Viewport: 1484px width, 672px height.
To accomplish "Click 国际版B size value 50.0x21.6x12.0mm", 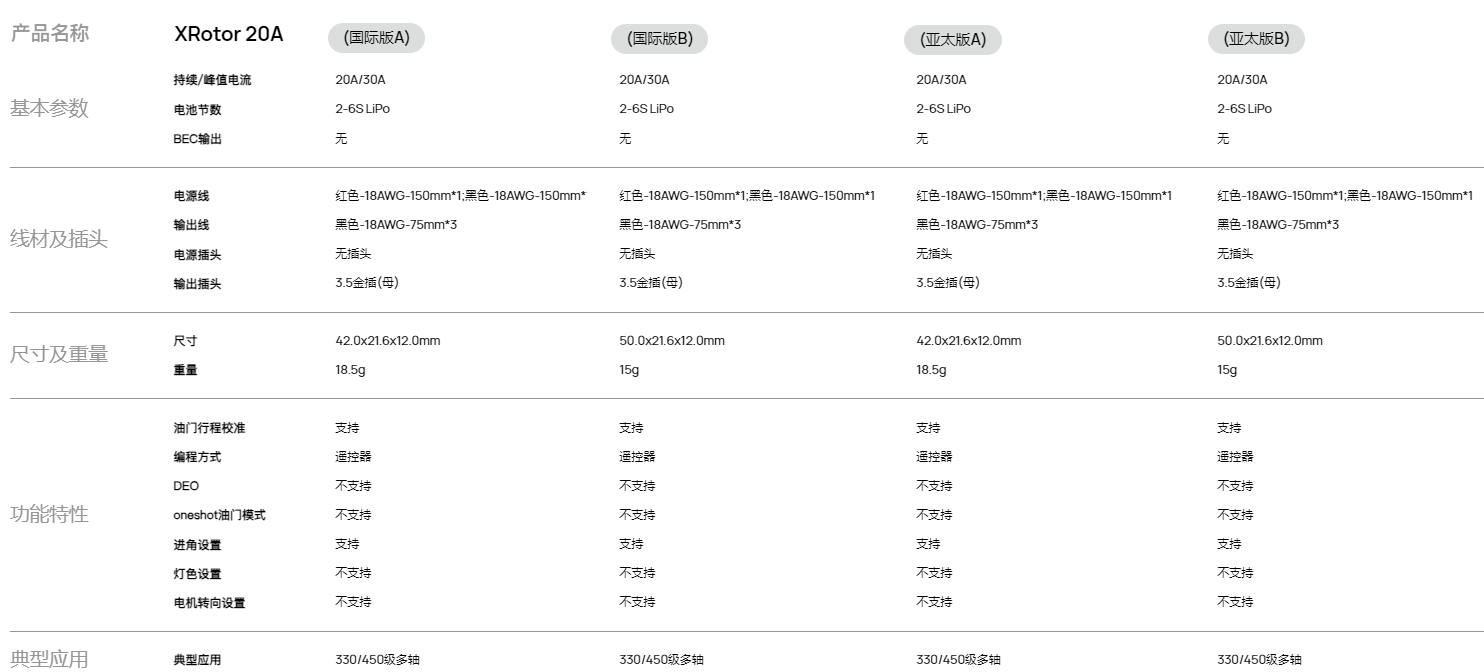I will click(672, 341).
